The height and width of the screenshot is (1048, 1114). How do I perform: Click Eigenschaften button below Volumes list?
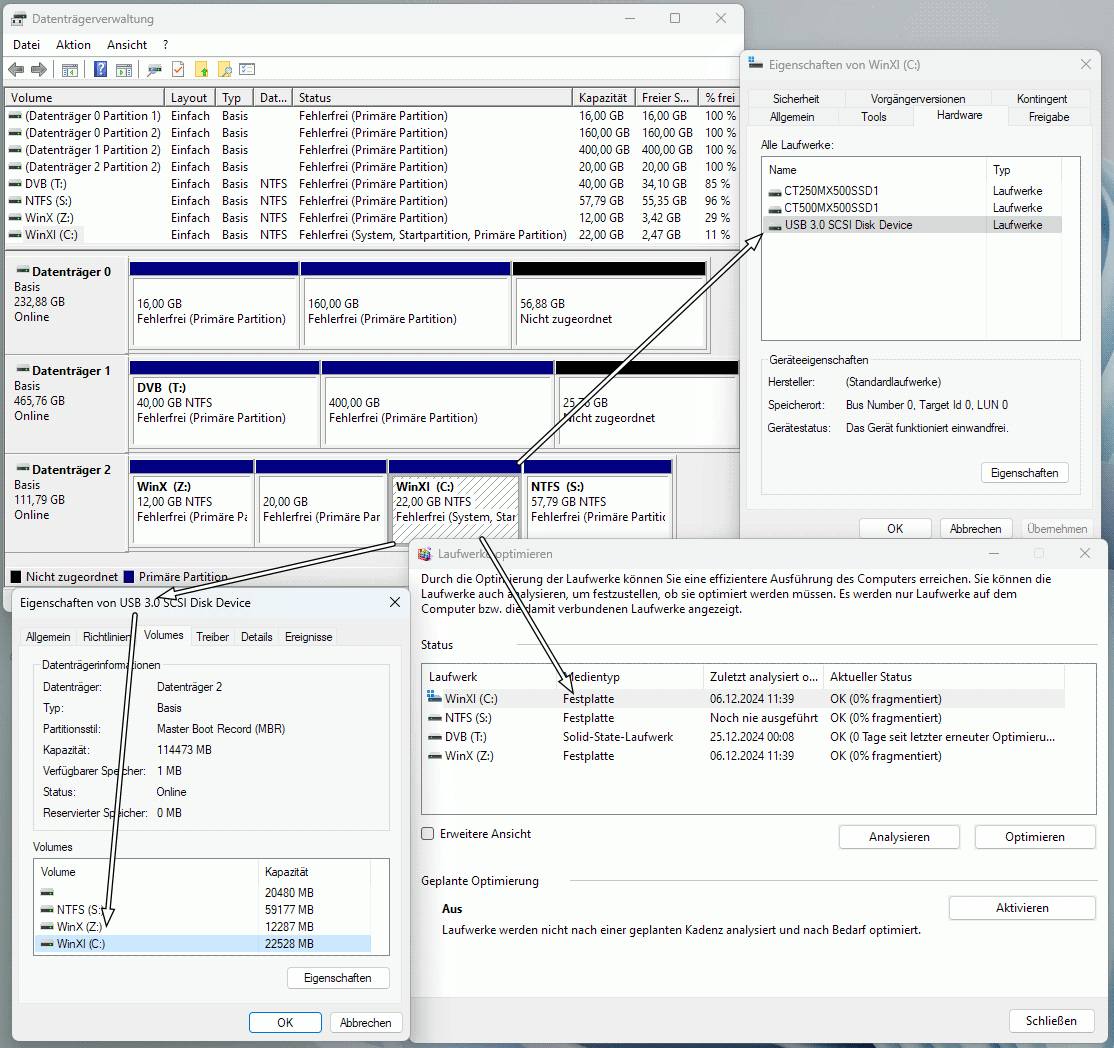338,978
